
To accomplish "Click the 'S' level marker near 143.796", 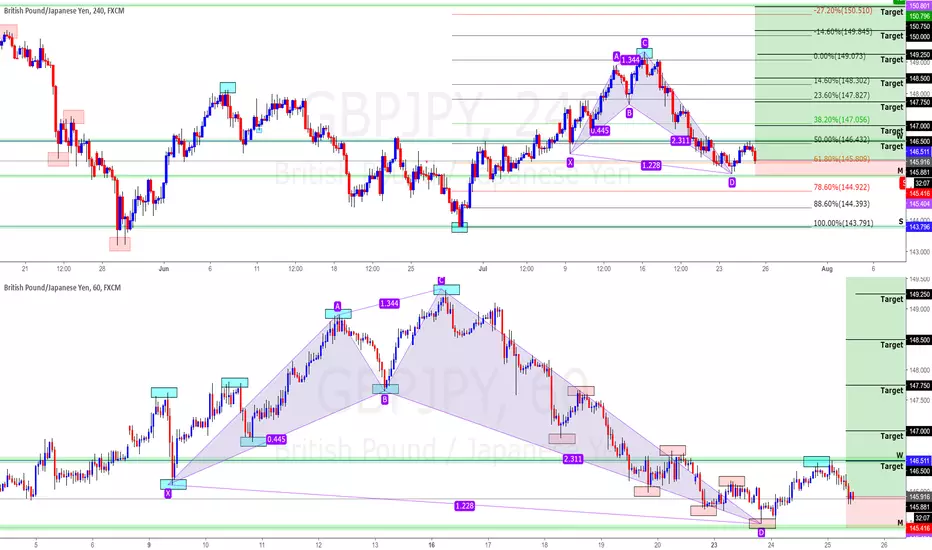I will (x=900, y=222).
